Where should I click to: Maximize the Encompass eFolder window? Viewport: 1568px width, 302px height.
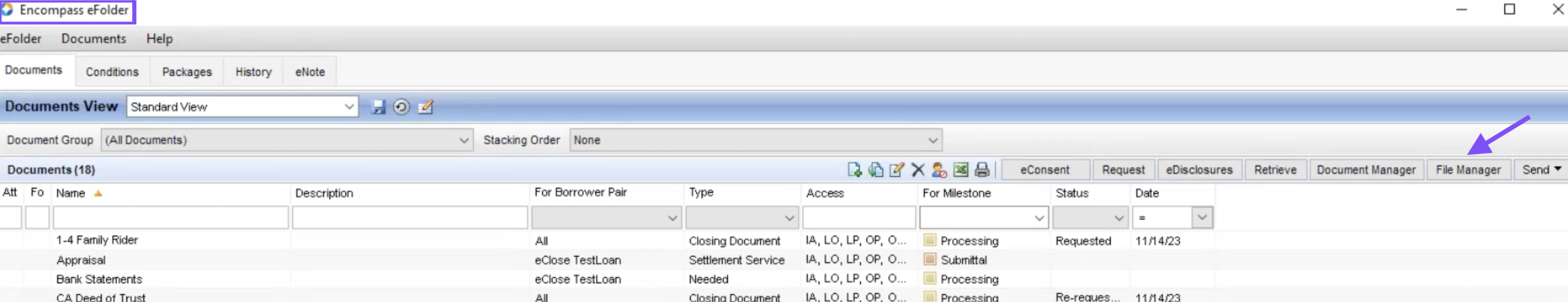click(1510, 9)
